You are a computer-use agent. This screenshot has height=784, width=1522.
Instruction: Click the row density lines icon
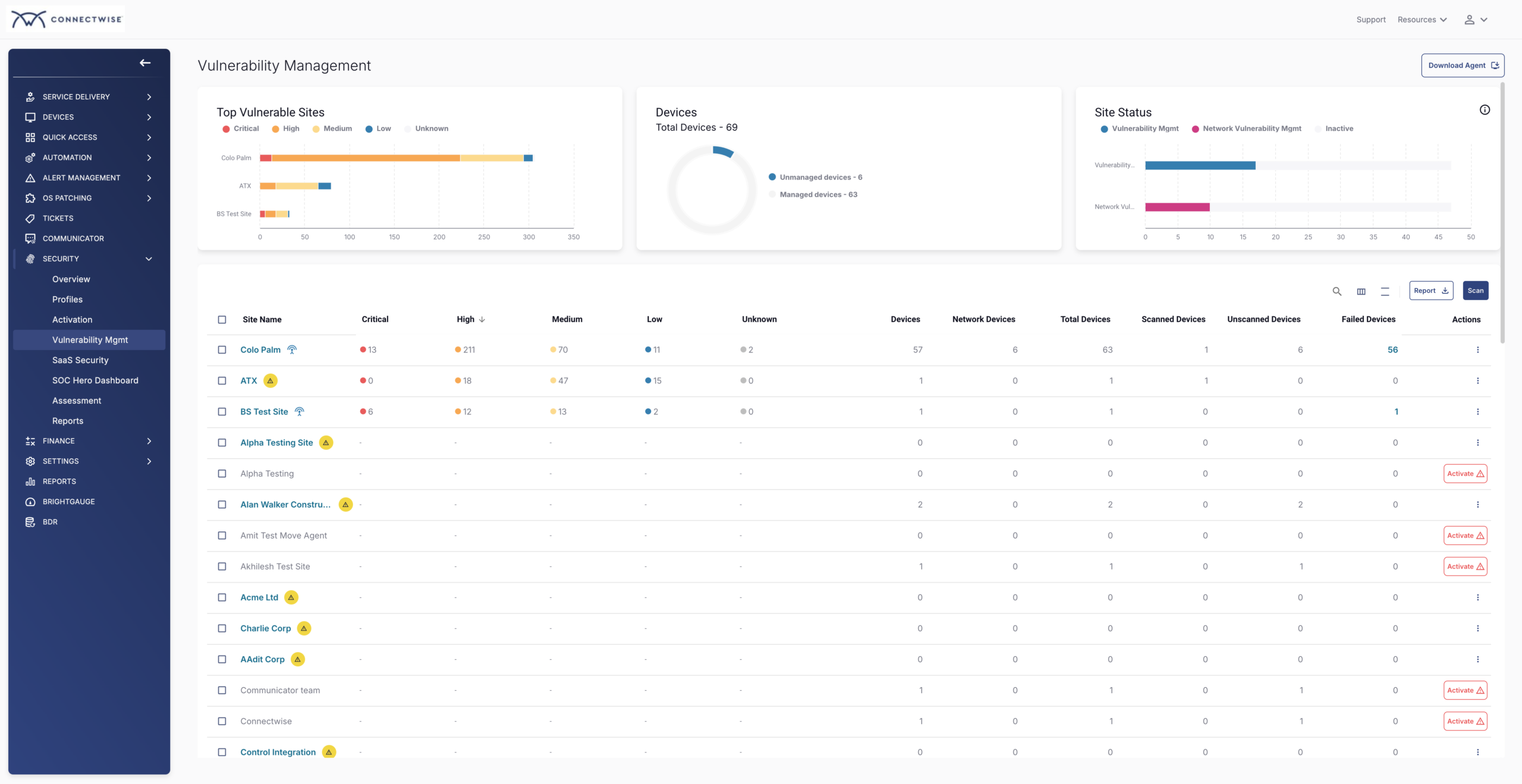[x=1385, y=291]
